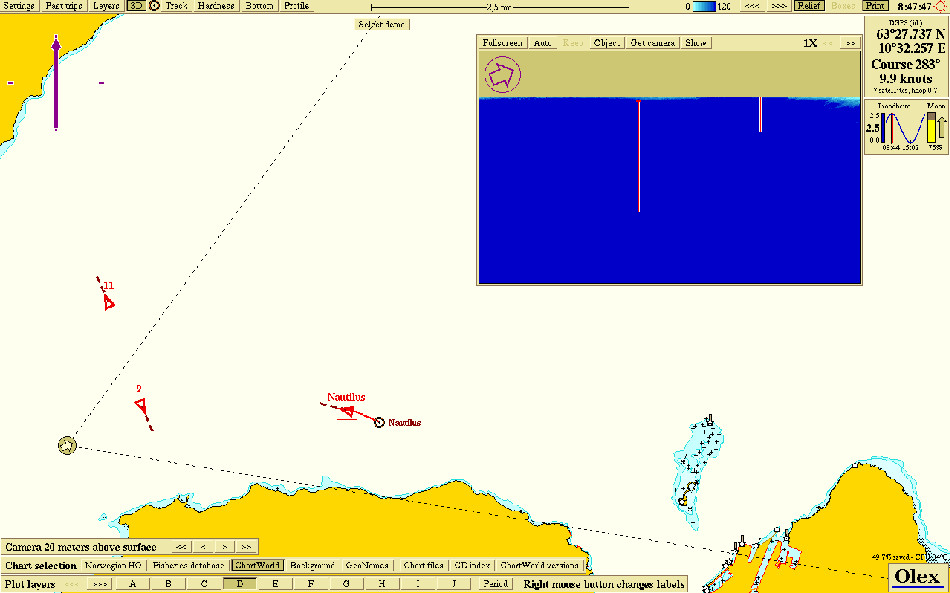Image resolution: width=950 pixels, height=593 pixels.
Task: Open the Chart files option
Action: point(423,566)
